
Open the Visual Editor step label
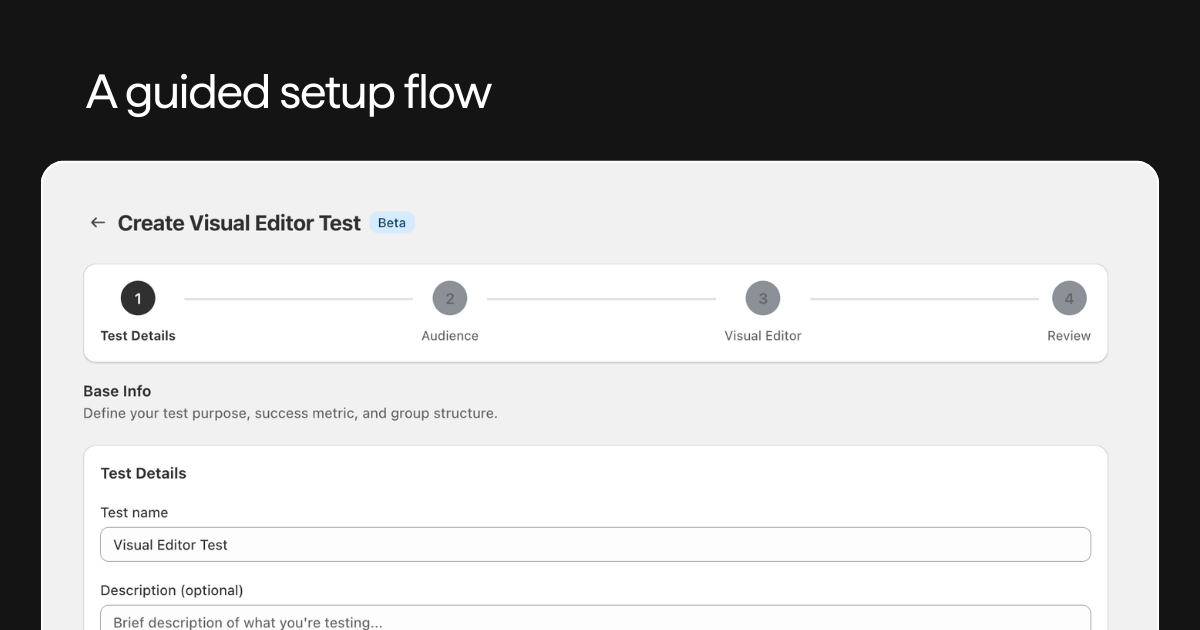pos(763,336)
